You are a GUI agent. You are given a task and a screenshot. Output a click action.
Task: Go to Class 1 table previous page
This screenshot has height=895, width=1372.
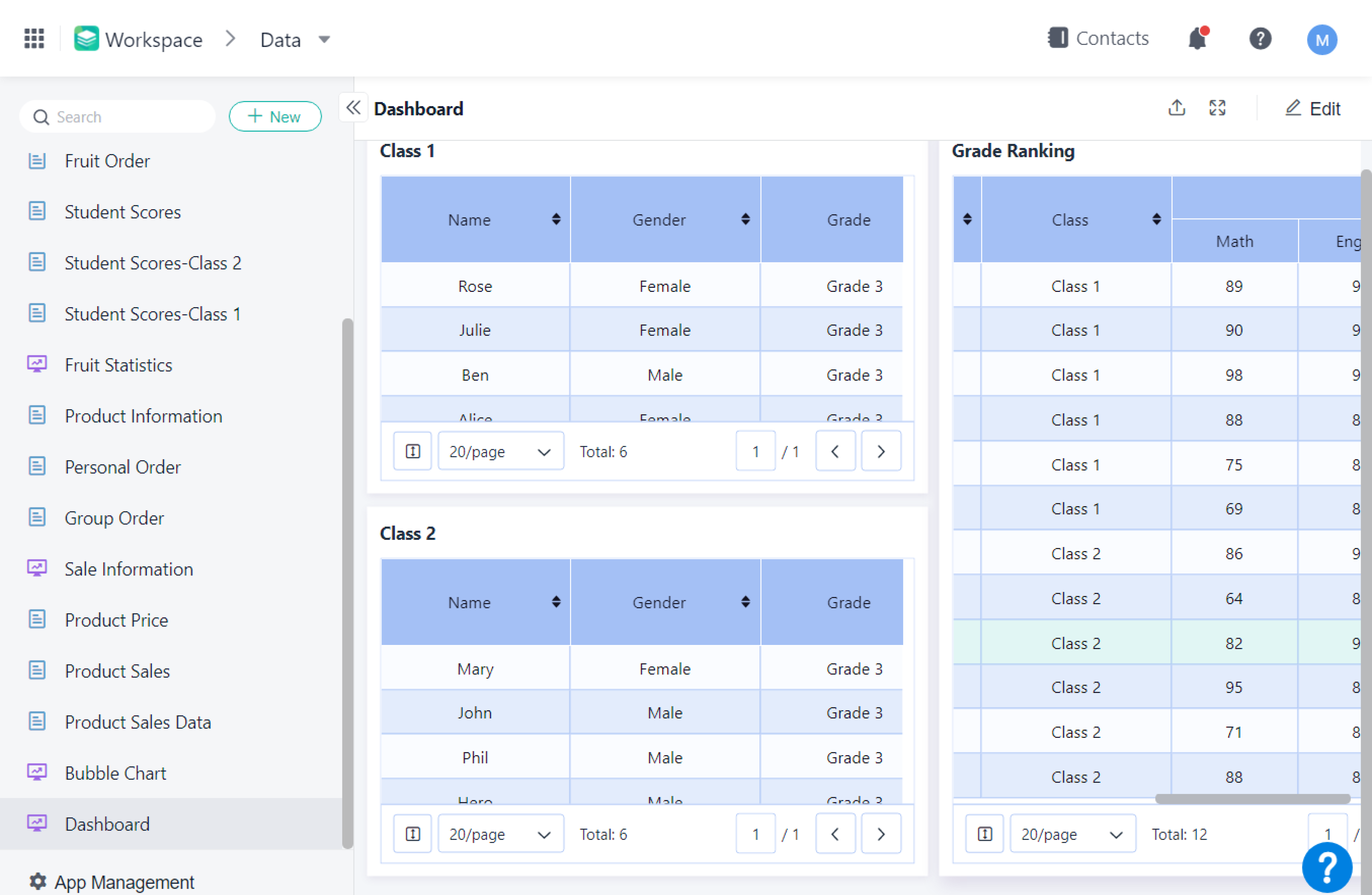tap(835, 451)
